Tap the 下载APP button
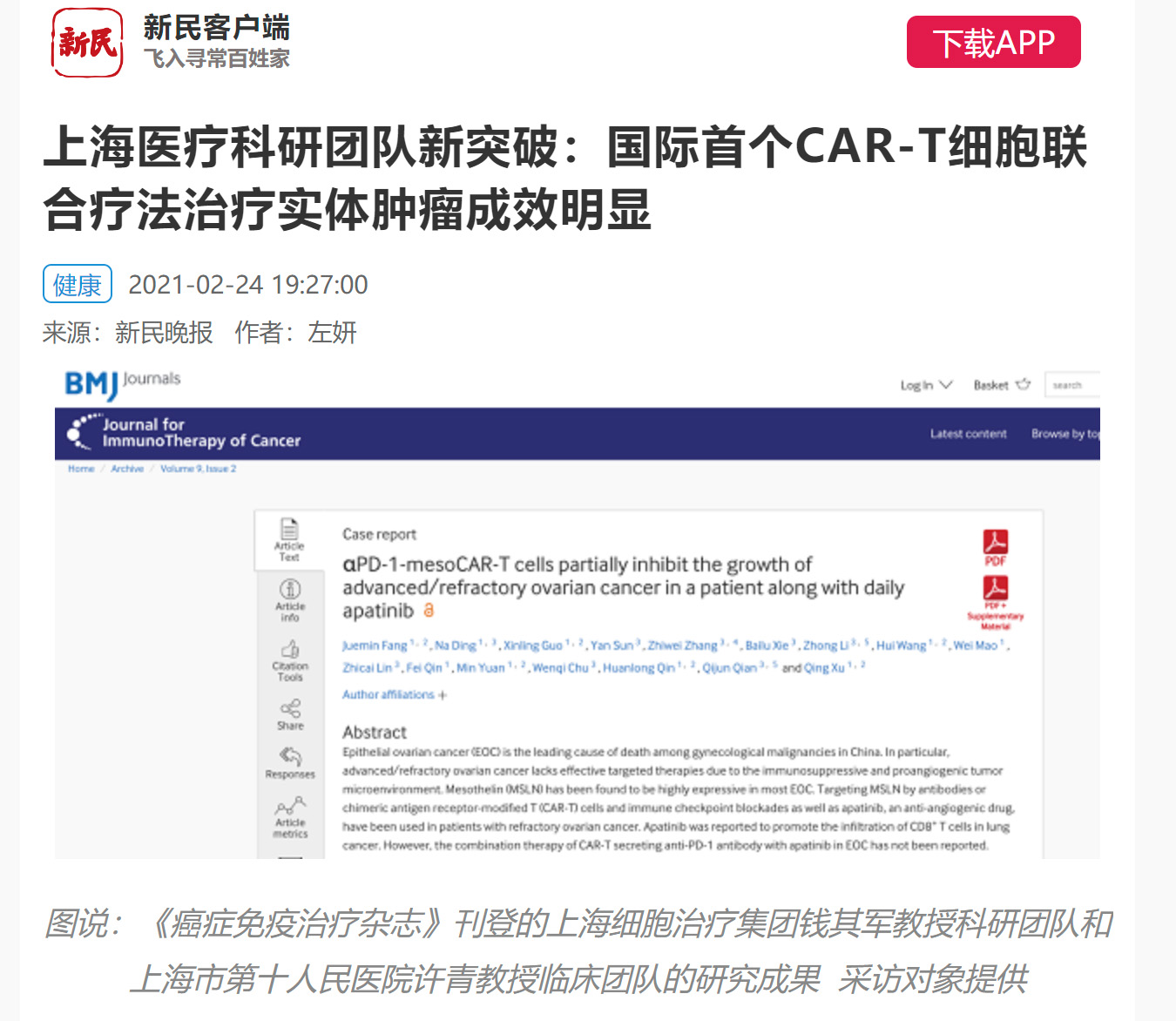 tap(993, 42)
